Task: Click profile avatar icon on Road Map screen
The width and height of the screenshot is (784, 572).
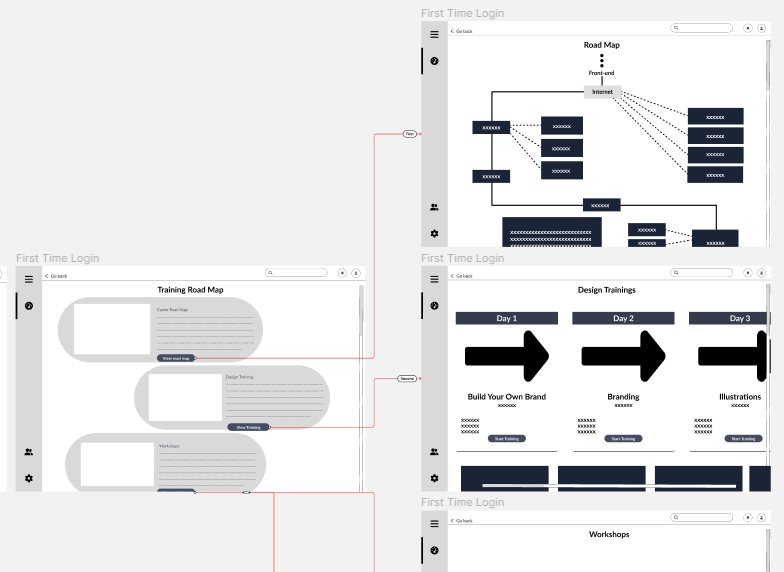Action: point(761,29)
